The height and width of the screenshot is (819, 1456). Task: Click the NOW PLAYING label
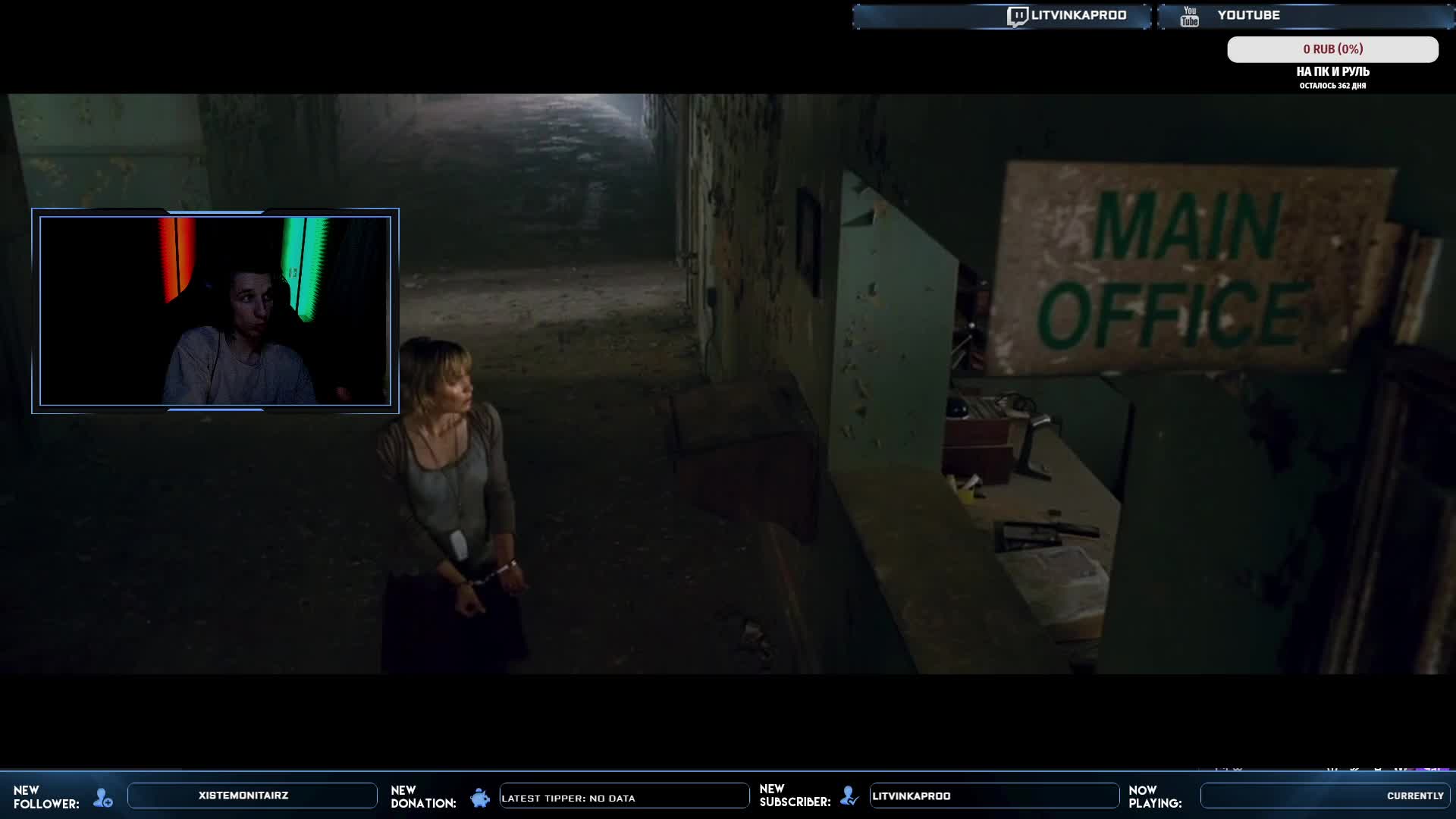[1155, 796]
